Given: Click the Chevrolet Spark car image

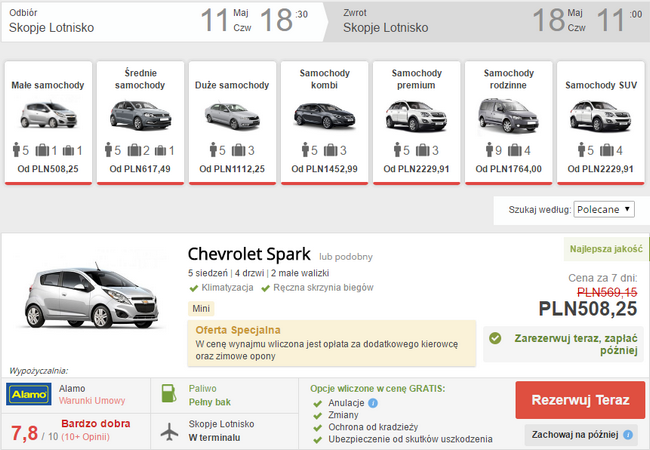Looking at the screenshot, I should tap(92, 295).
